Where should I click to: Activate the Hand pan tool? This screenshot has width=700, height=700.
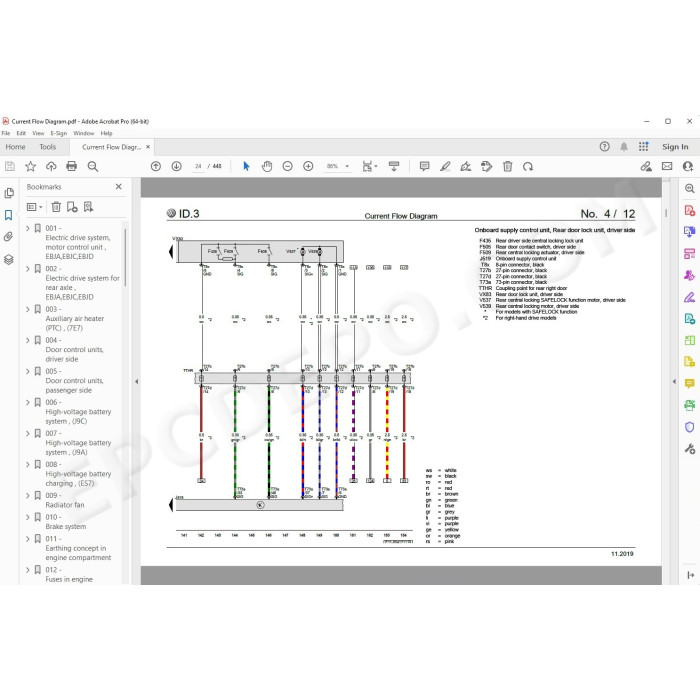click(267, 166)
